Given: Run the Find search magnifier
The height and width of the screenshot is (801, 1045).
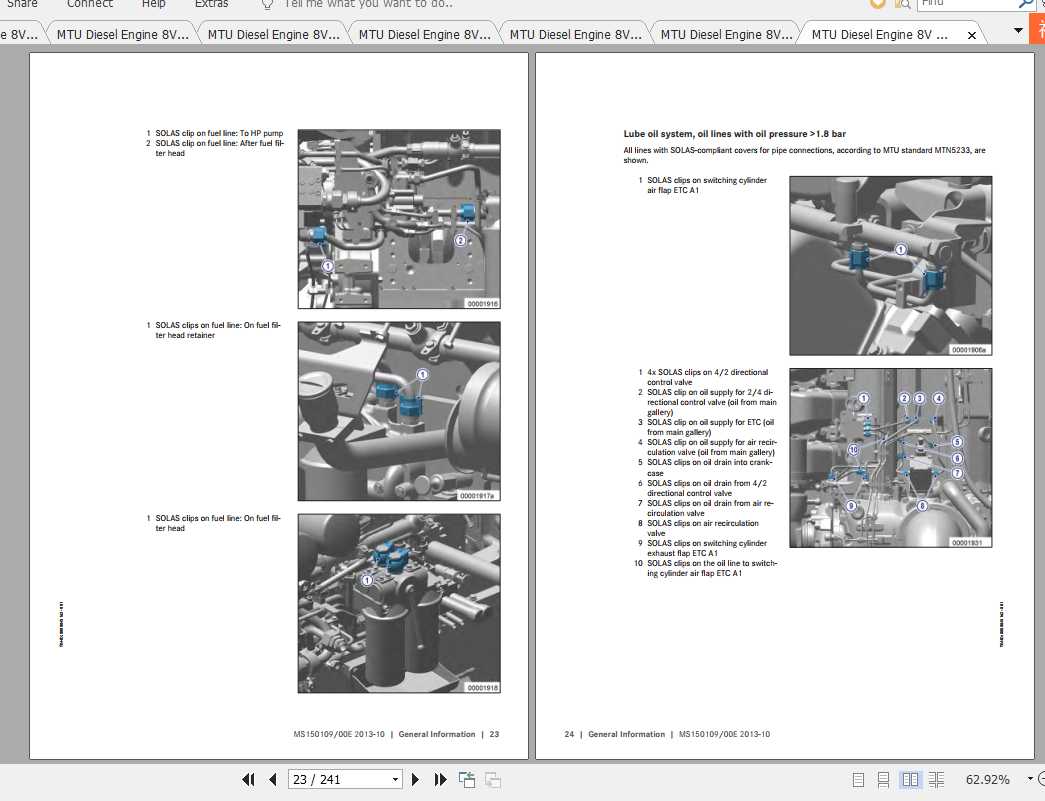Looking at the screenshot, I should click(1027, 4).
